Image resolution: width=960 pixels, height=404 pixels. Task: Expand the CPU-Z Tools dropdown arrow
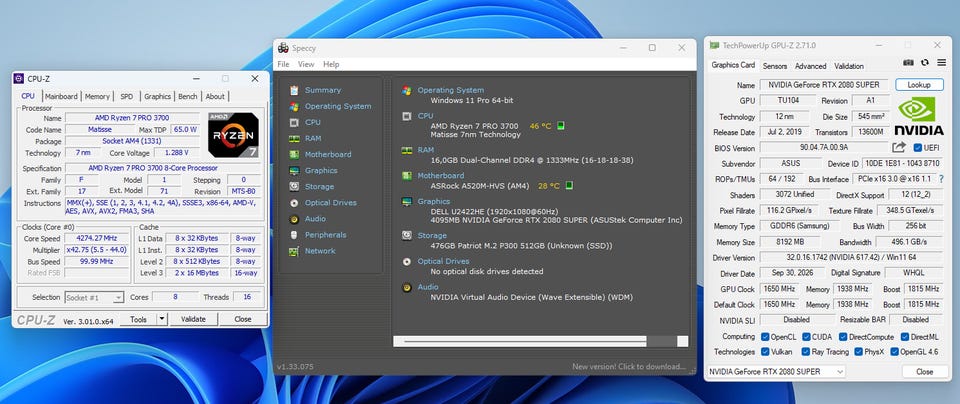point(162,319)
